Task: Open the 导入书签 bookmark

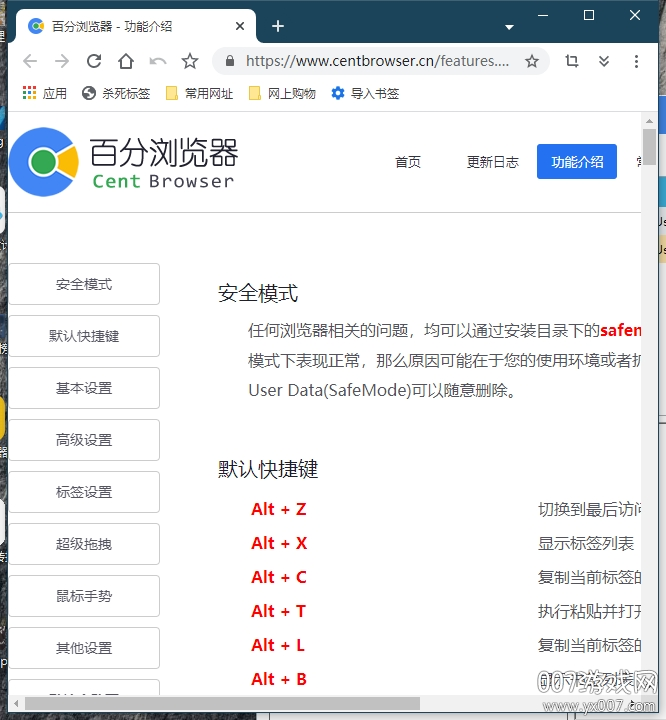Action: coord(365,93)
